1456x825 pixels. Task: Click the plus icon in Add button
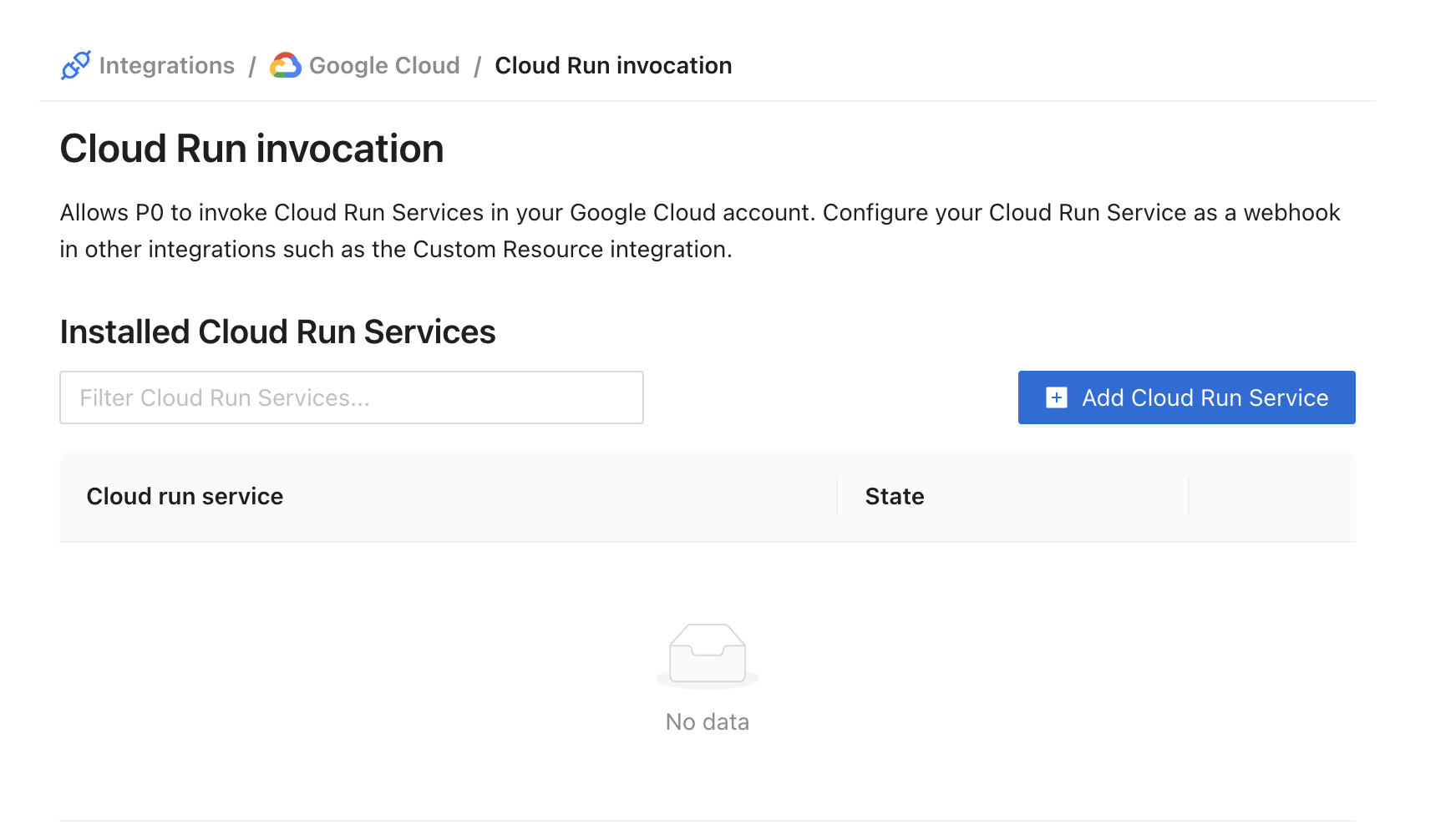(1056, 397)
